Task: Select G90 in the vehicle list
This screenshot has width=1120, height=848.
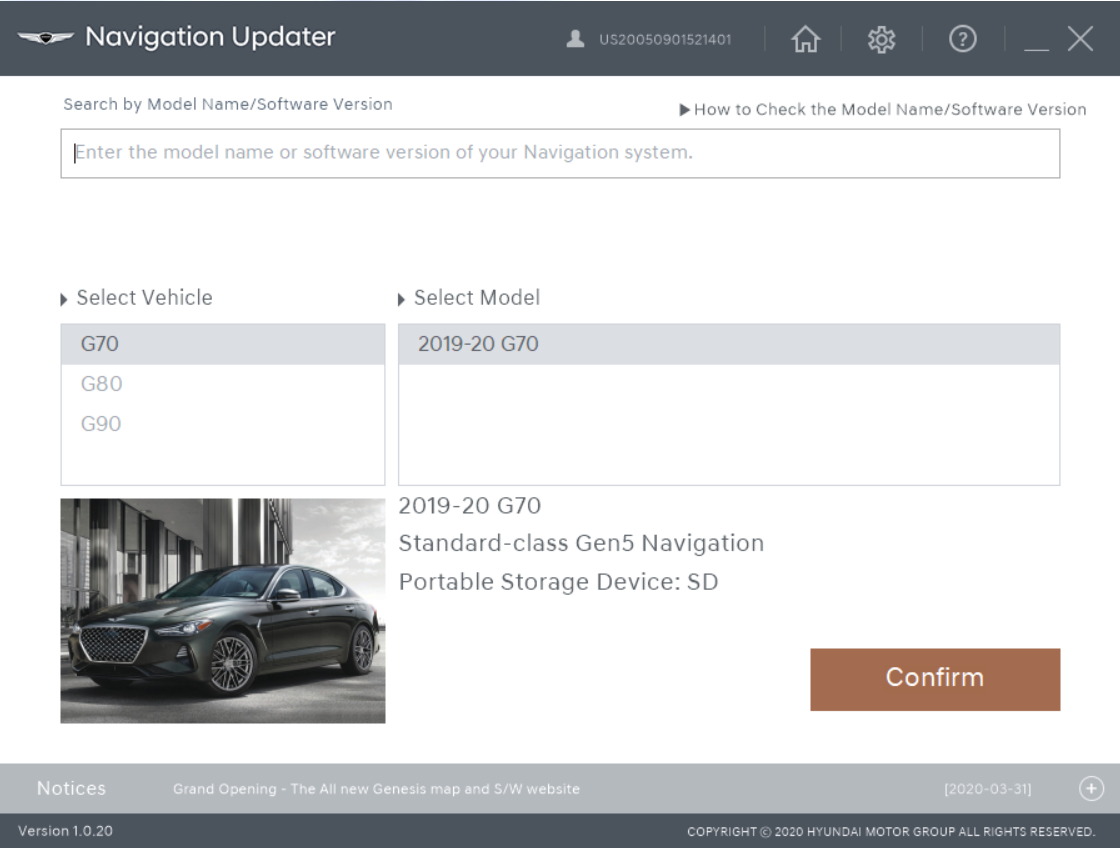Action: [223, 424]
